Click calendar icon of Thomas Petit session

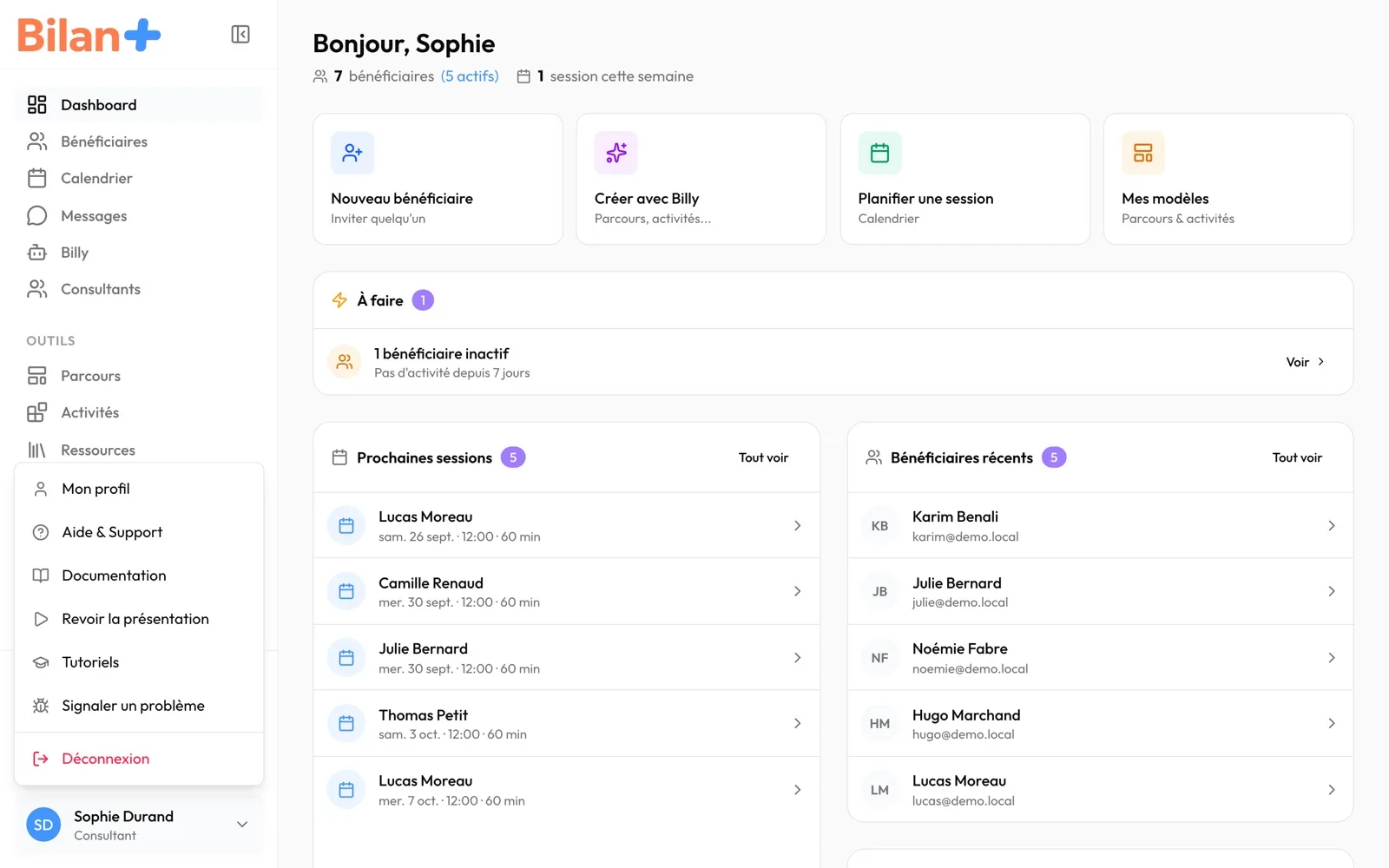point(346,723)
